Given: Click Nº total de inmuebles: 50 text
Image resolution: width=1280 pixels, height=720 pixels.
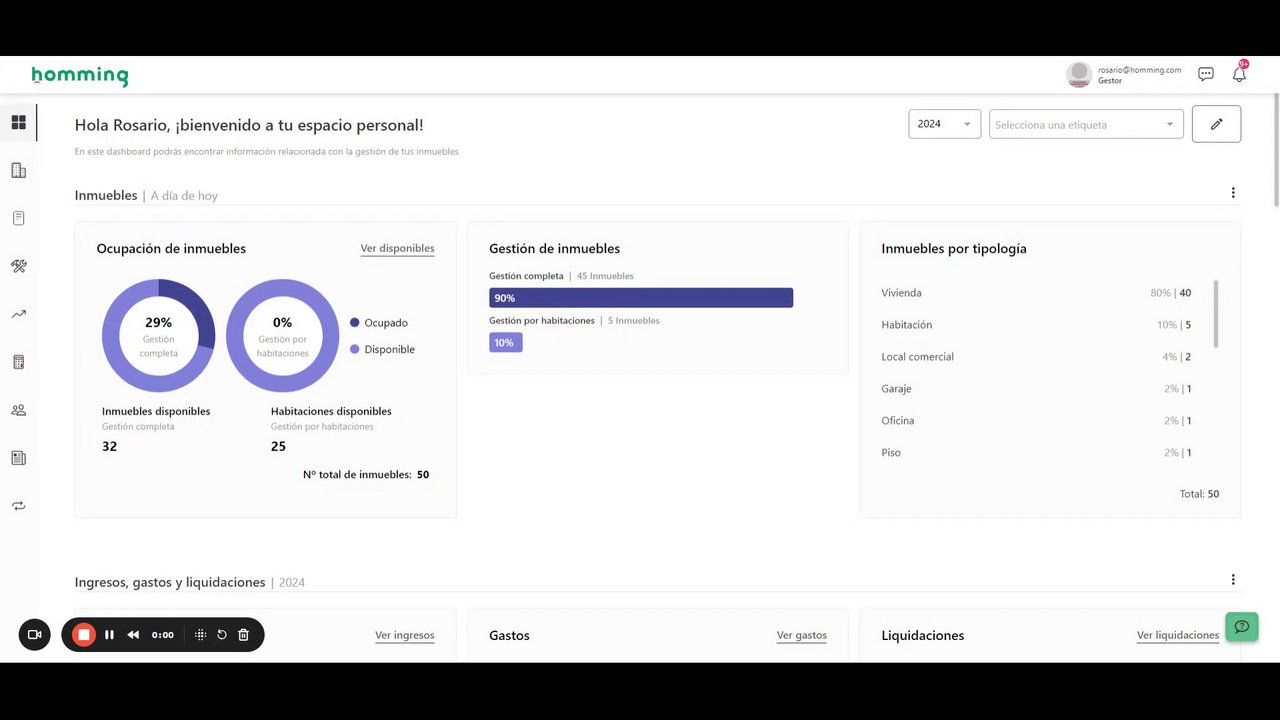Looking at the screenshot, I should coord(366,475).
